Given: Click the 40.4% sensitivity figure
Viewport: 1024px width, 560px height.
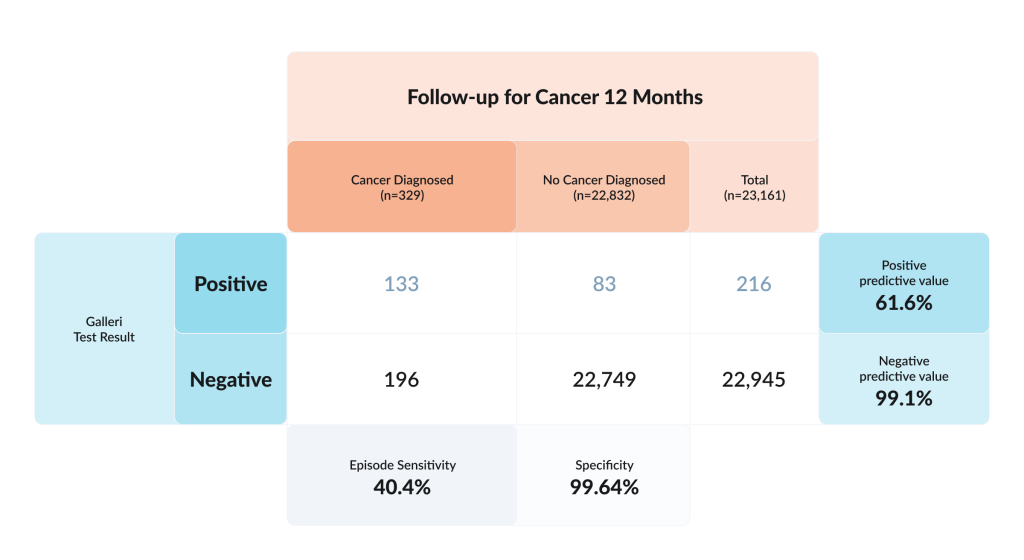Looking at the screenshot, I should [402, 488].
